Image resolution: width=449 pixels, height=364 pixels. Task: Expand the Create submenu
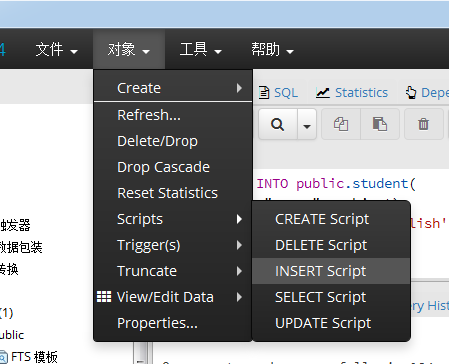pos(173,88)
